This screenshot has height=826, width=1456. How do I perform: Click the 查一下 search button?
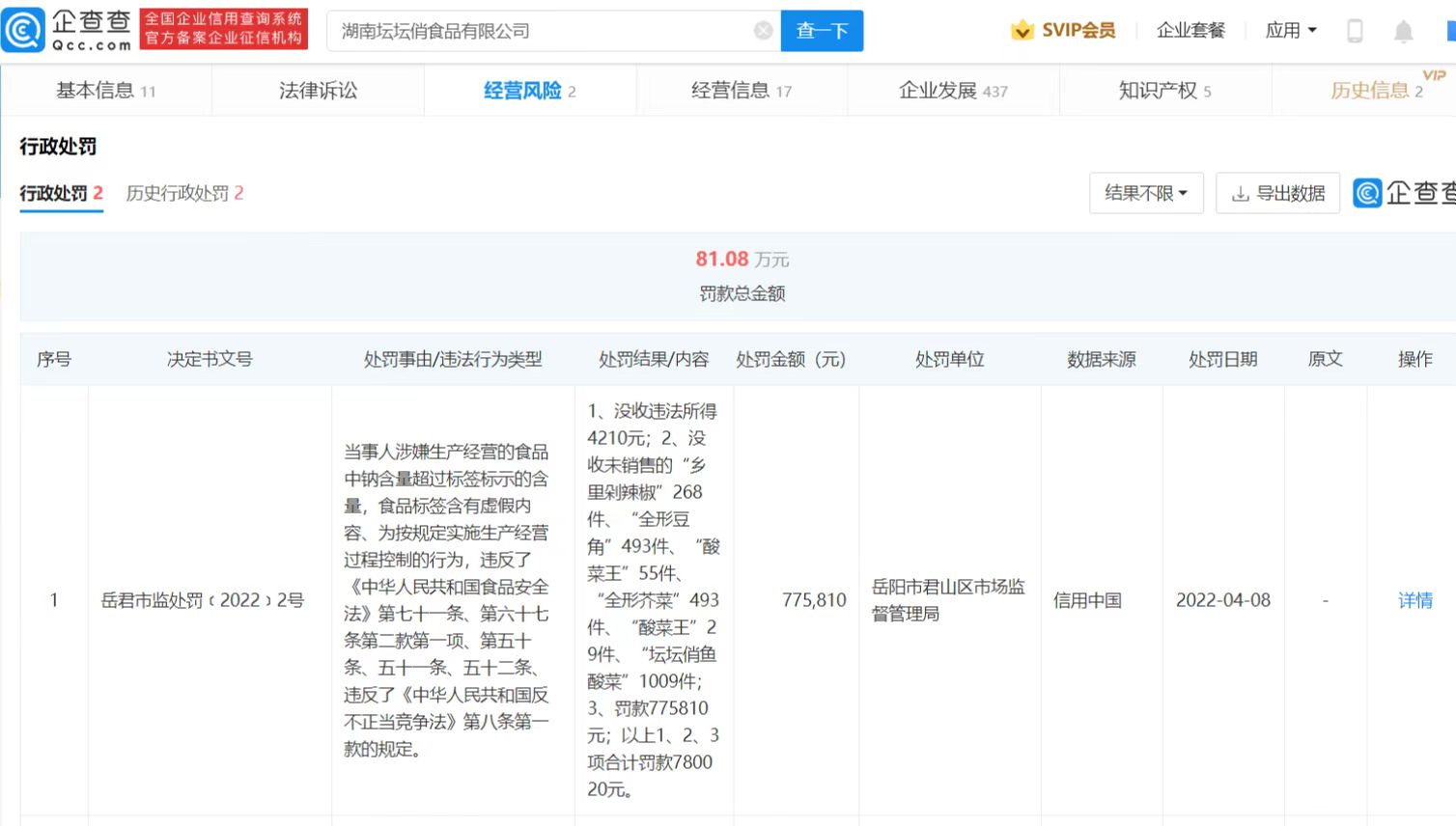[822, 31]
